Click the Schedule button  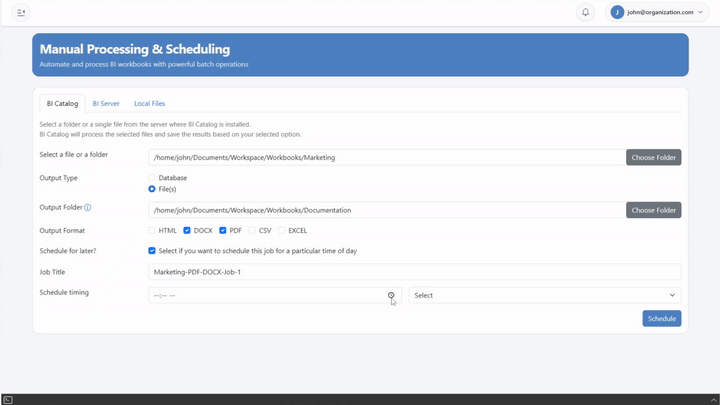click(662, 319)
